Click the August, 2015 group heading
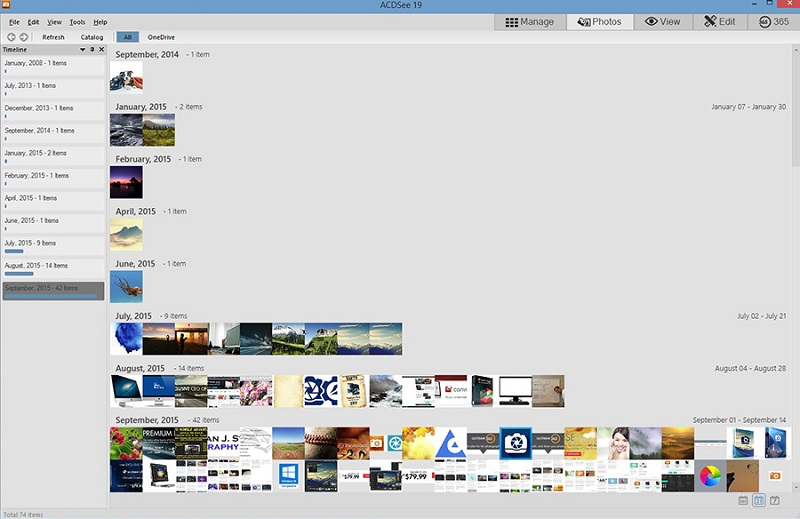Viewport: 800px width, 519px height. point(140,368)
